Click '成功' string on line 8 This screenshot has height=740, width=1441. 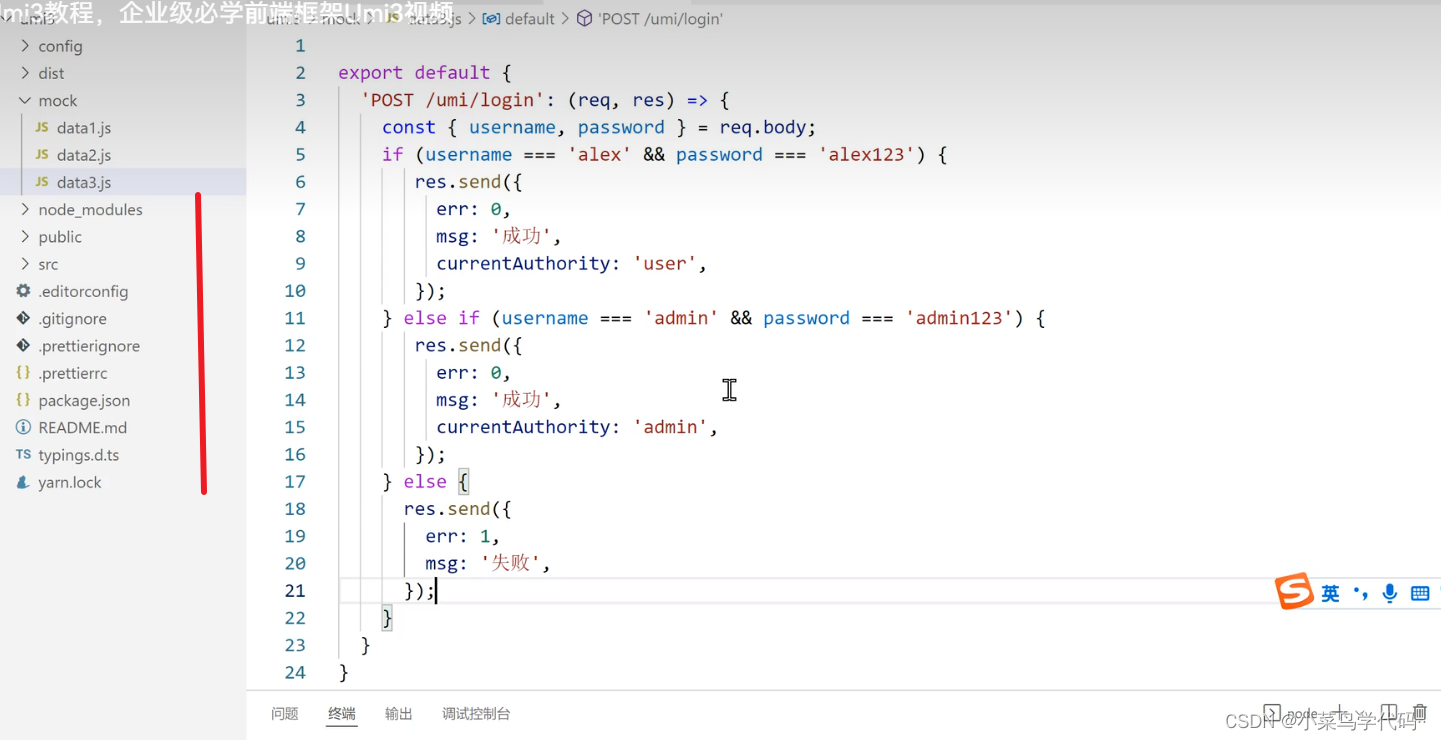(523, 236)
